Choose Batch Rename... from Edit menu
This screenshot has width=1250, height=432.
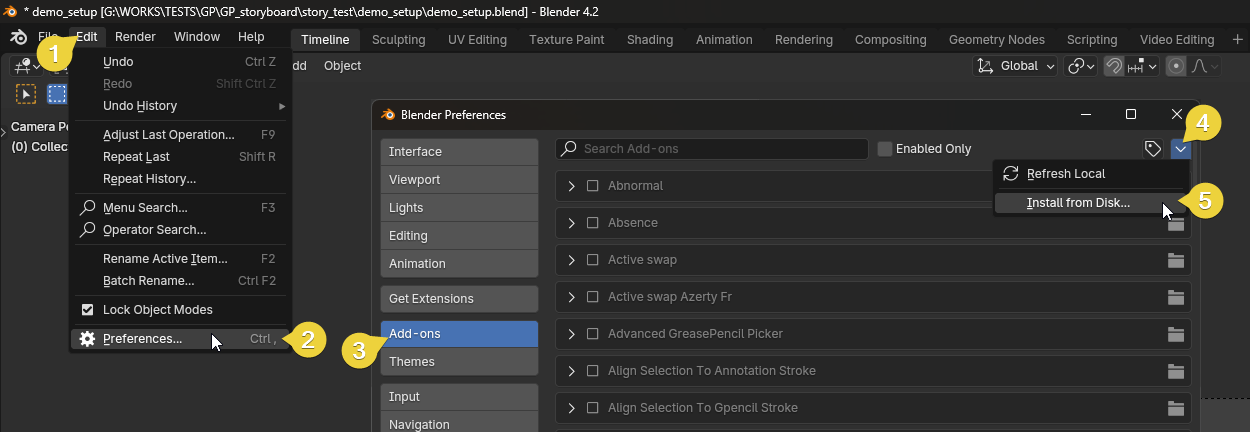tap(181, 281)
